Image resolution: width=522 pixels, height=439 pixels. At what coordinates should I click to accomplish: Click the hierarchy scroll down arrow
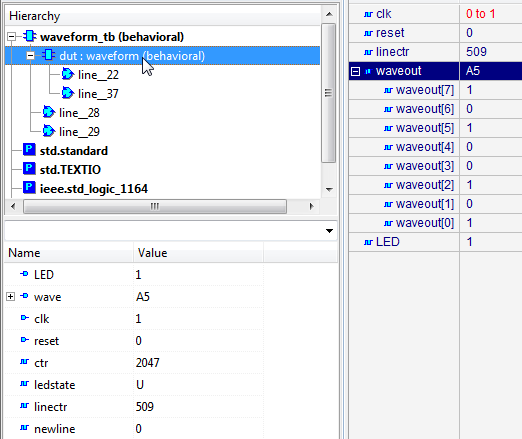tap(329, 189)
